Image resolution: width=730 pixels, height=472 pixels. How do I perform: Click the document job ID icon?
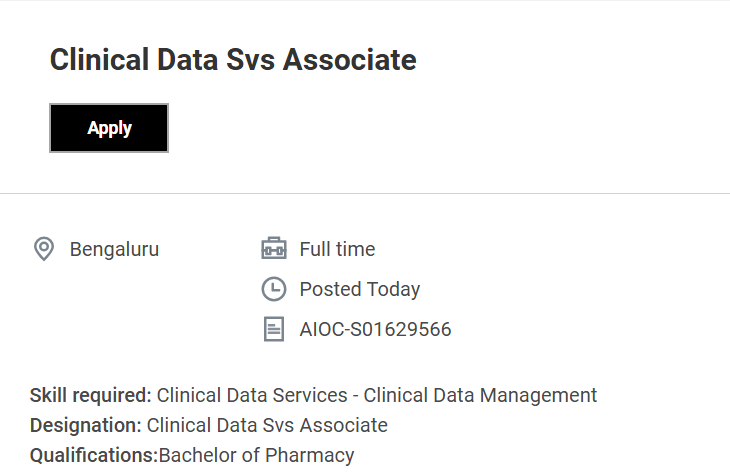point(273,329)
